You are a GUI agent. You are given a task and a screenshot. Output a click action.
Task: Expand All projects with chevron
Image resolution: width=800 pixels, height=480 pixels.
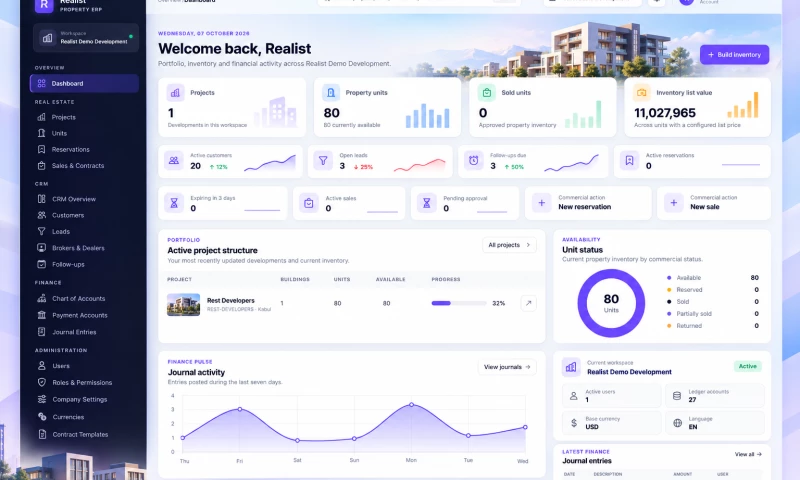click(x=509, y=245)
